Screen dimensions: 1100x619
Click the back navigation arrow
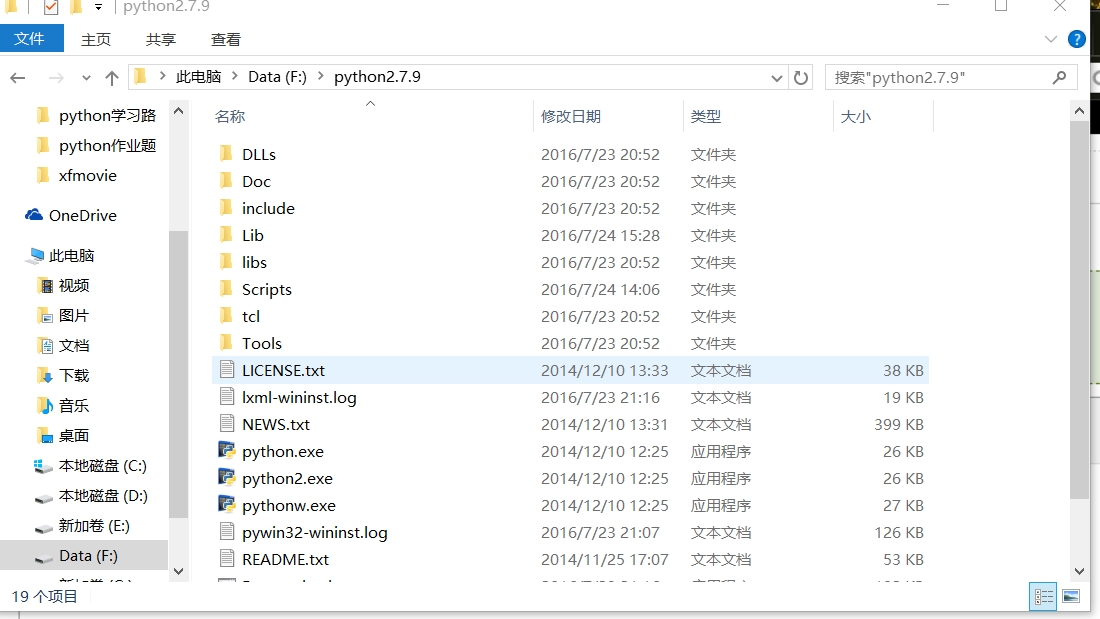18,78
